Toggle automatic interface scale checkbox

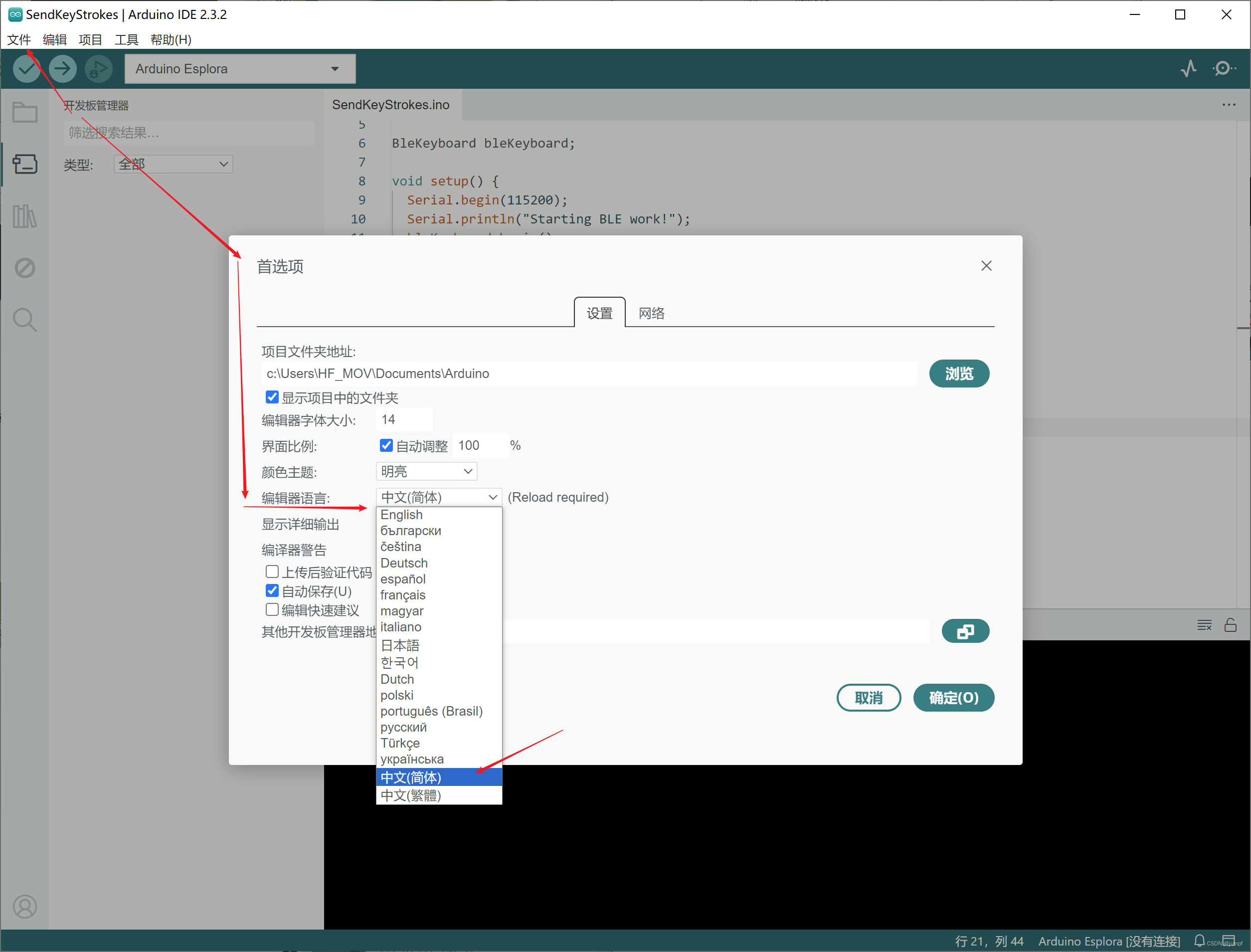pos(386,445)
